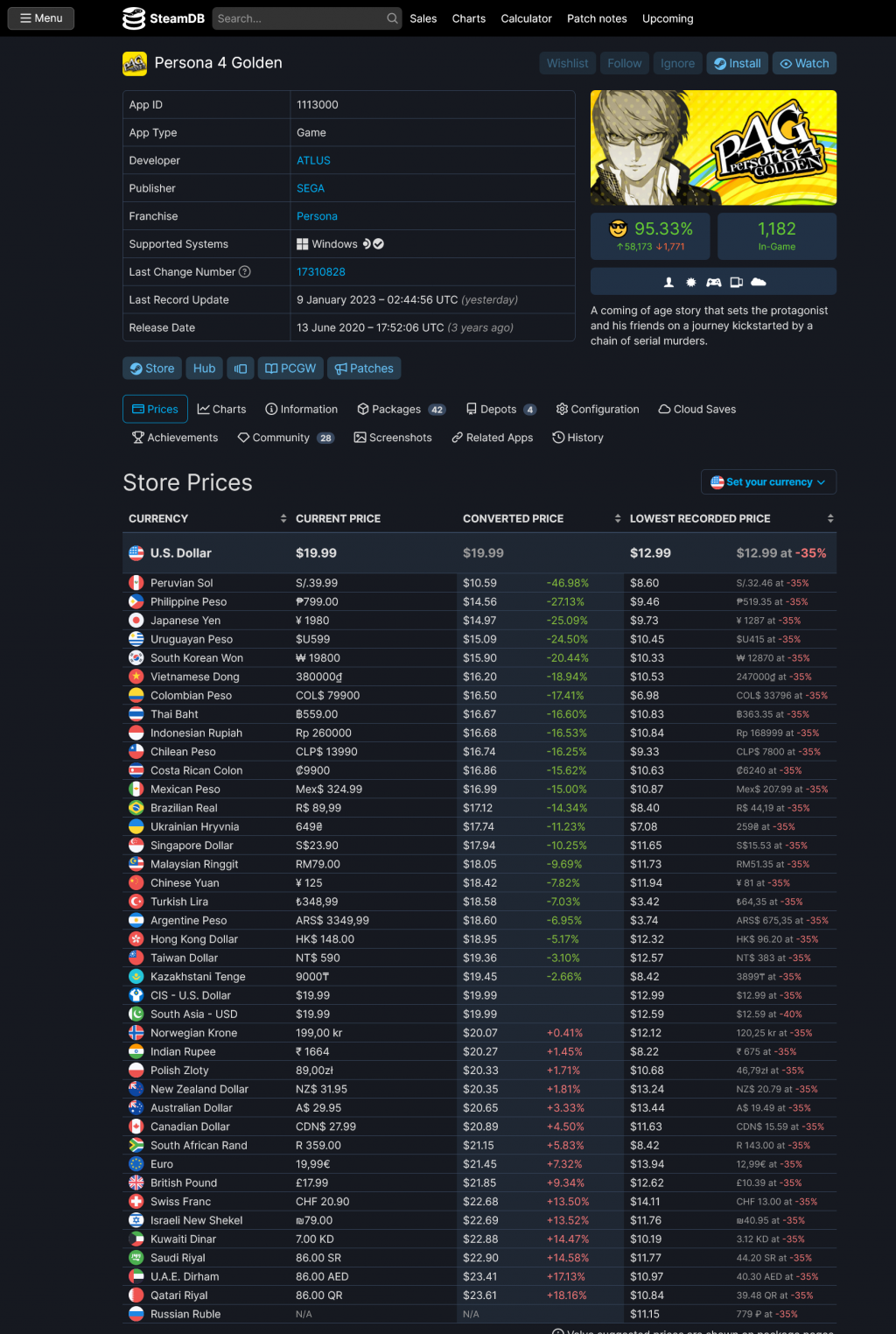This screenshot has height=1334, width=896.
Task: Click the South Korean Won flag icon
Action: click(136, 658)
